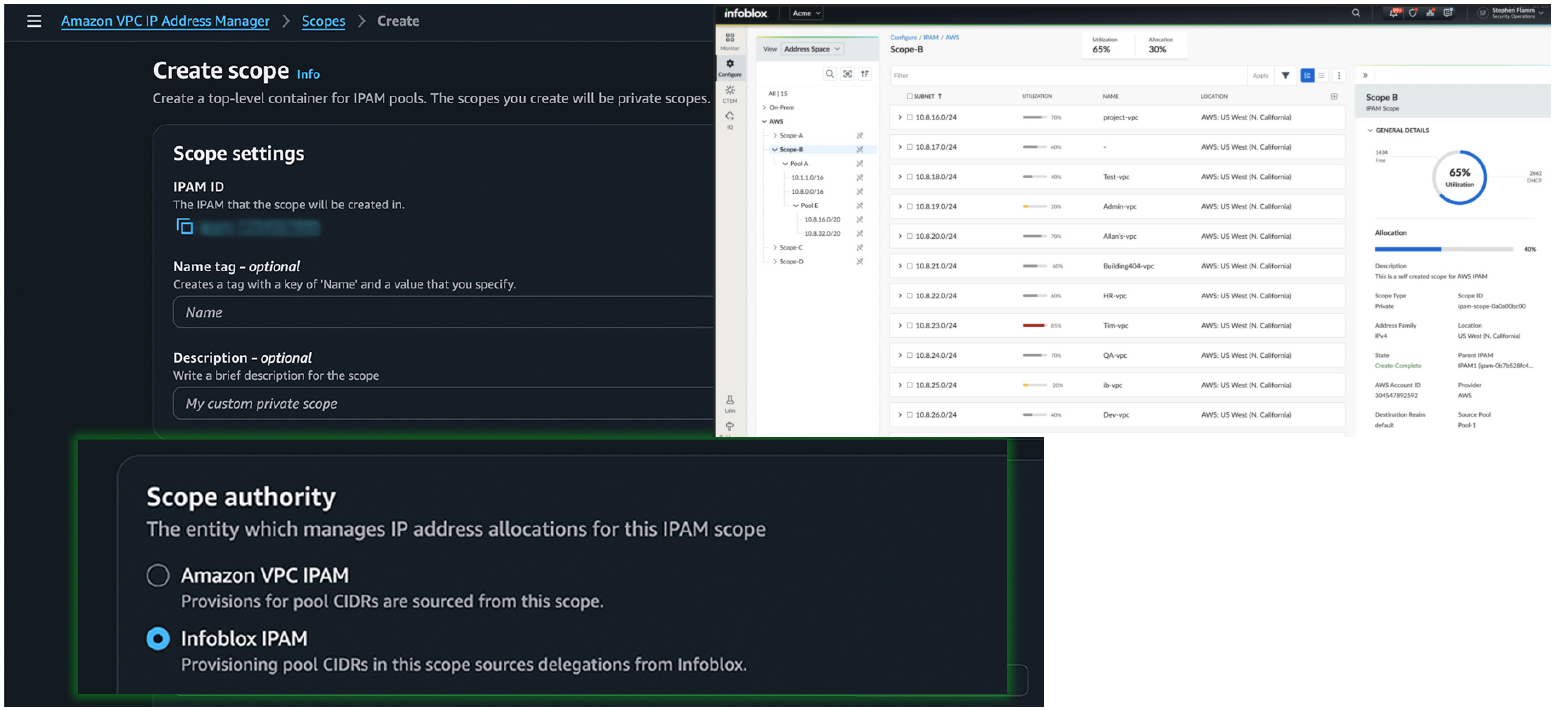Collapse the Pool E tree node
Screen dimensions: 1557x710
click(796, 205)
